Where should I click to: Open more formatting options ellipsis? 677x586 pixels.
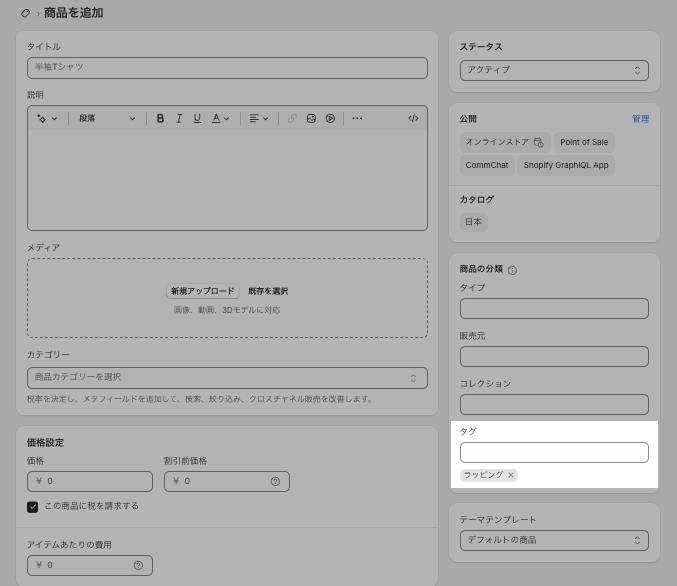(x=357, y=118)
